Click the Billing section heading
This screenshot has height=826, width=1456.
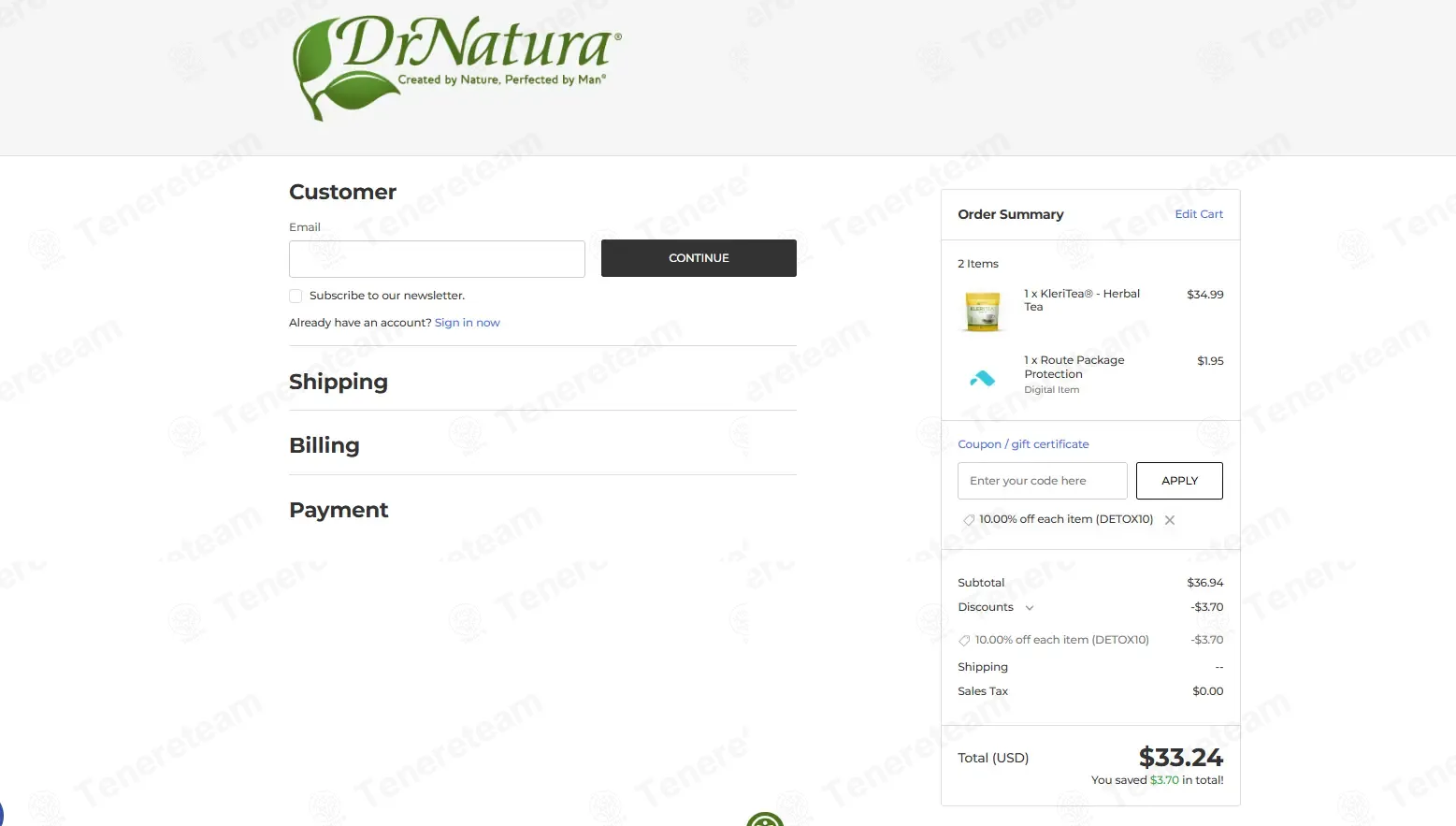(x=324, y=445)
